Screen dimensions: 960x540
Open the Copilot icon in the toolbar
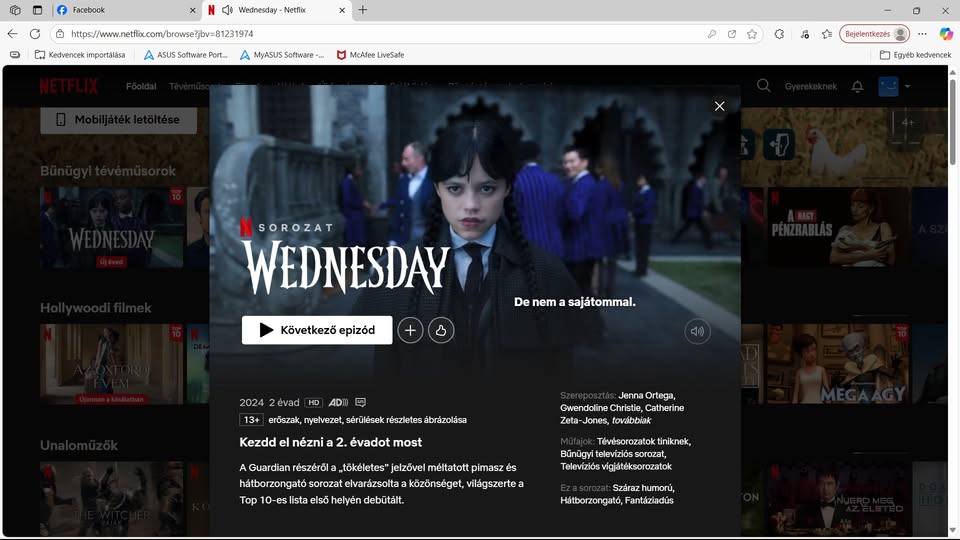click(x=946, y=34)
